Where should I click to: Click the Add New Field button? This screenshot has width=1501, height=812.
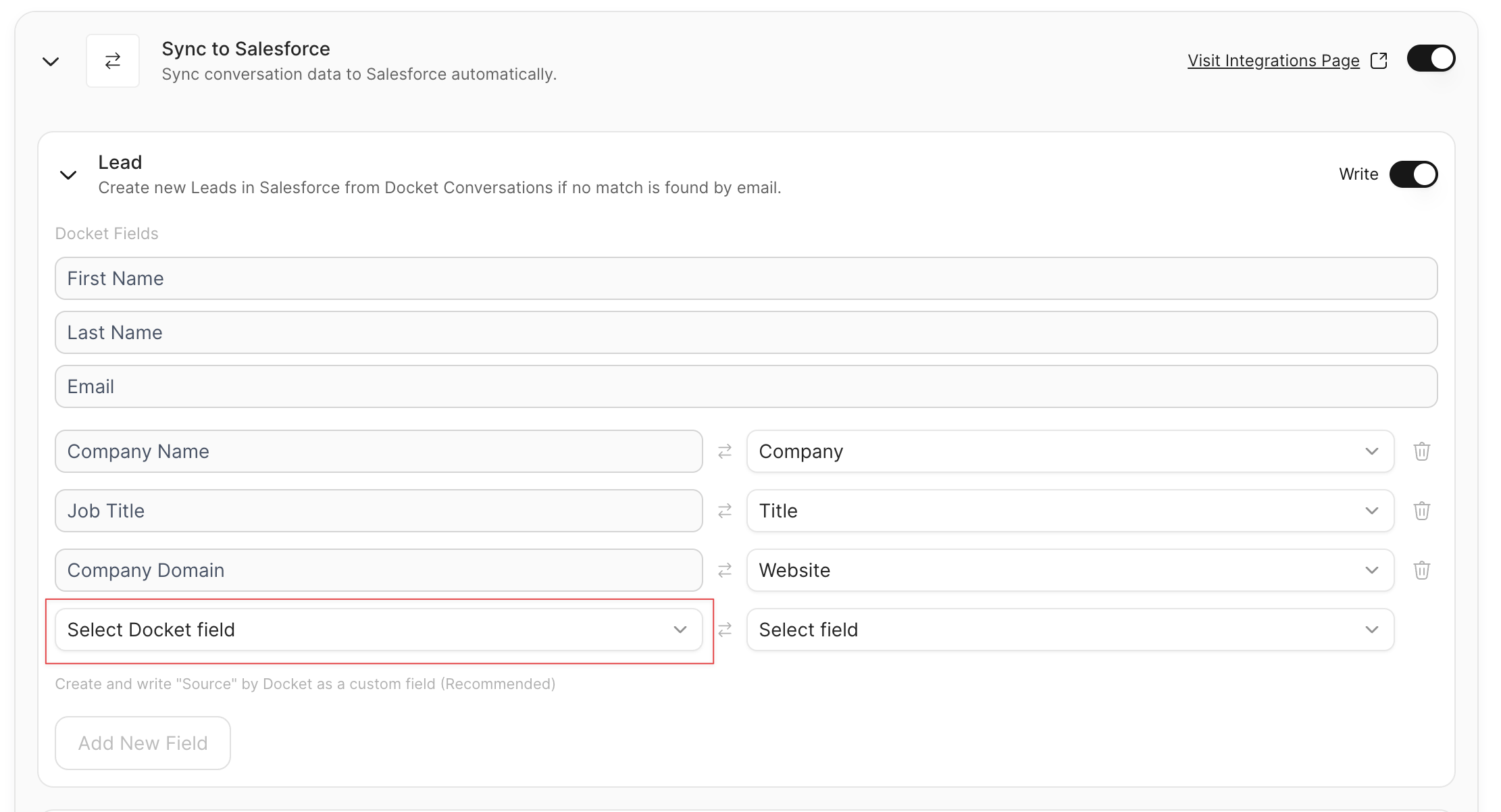tap(143, 743)
